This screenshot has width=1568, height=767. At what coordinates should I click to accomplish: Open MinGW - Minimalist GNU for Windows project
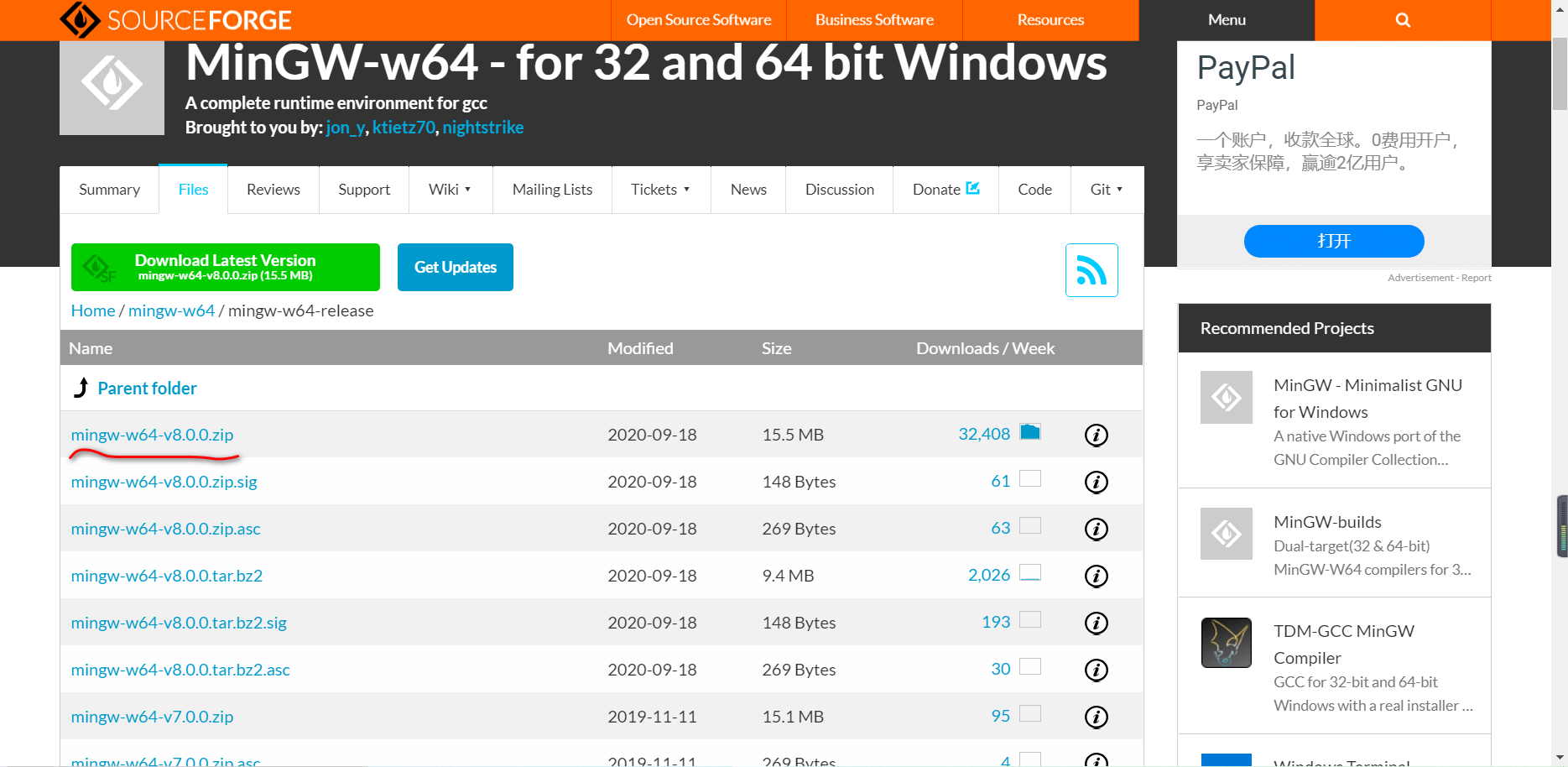1367,399
